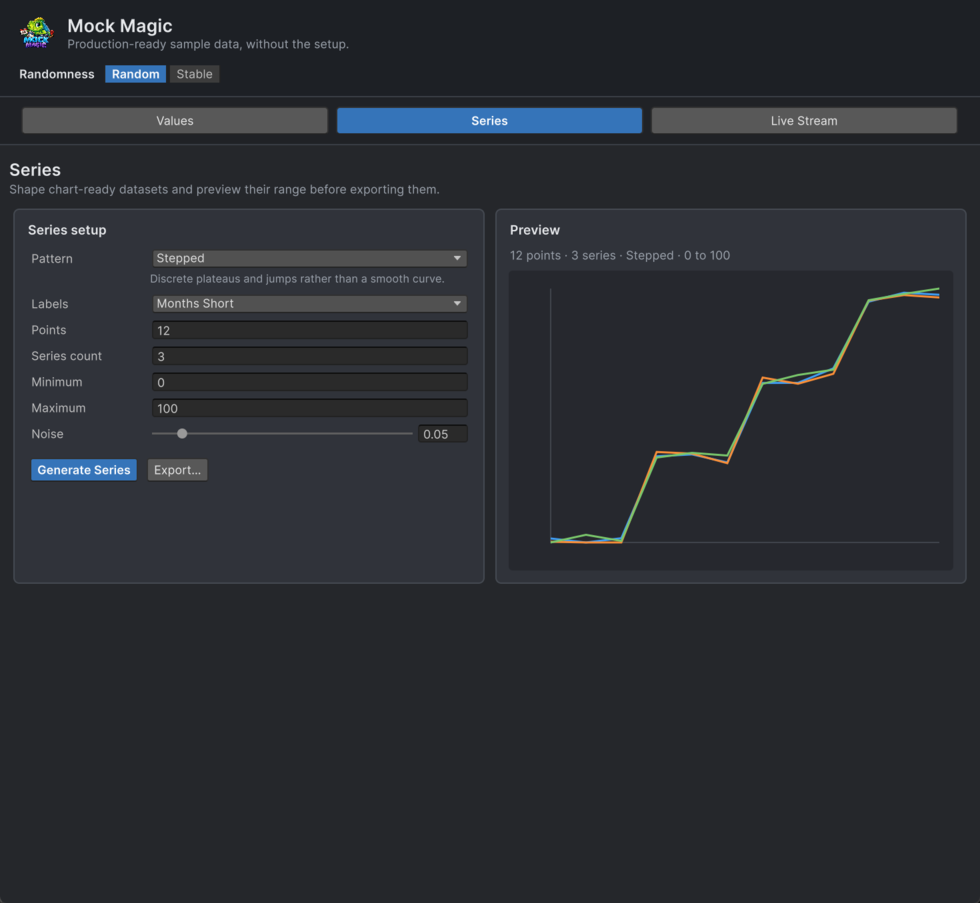Switch to the Values tab
Screen dimensions: 980x903
(175, 121)
